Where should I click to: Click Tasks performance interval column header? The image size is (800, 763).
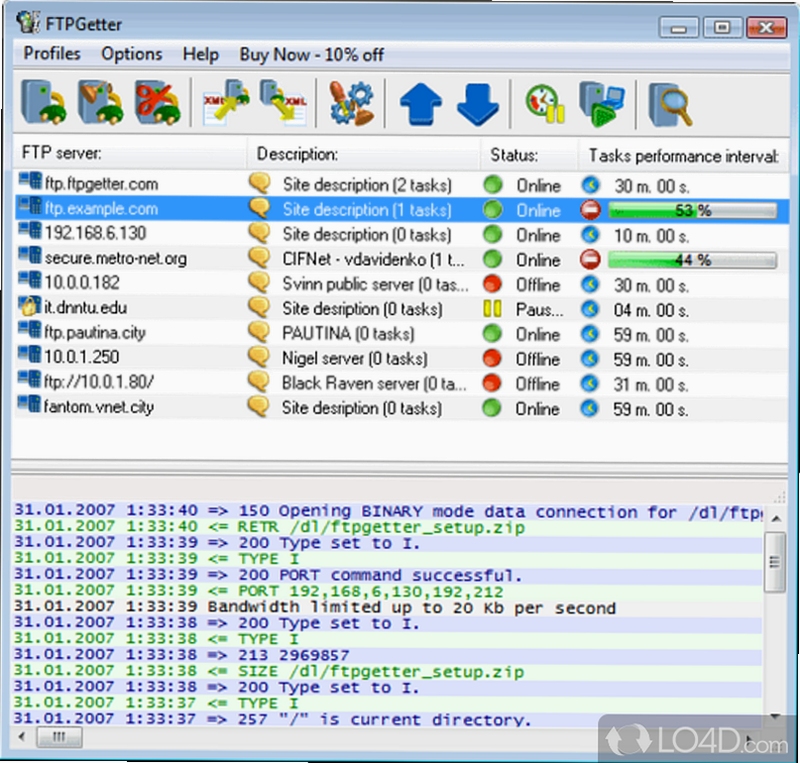tap(683, 155)
